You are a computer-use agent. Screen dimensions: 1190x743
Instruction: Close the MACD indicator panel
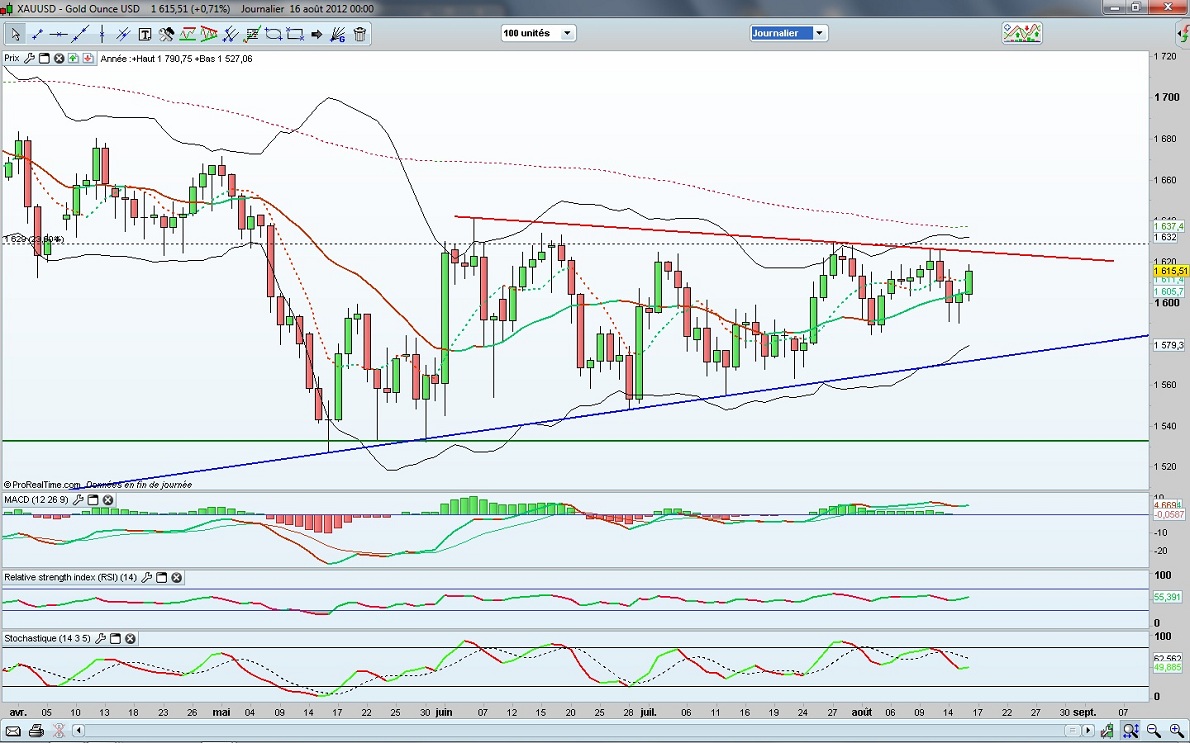108,500
